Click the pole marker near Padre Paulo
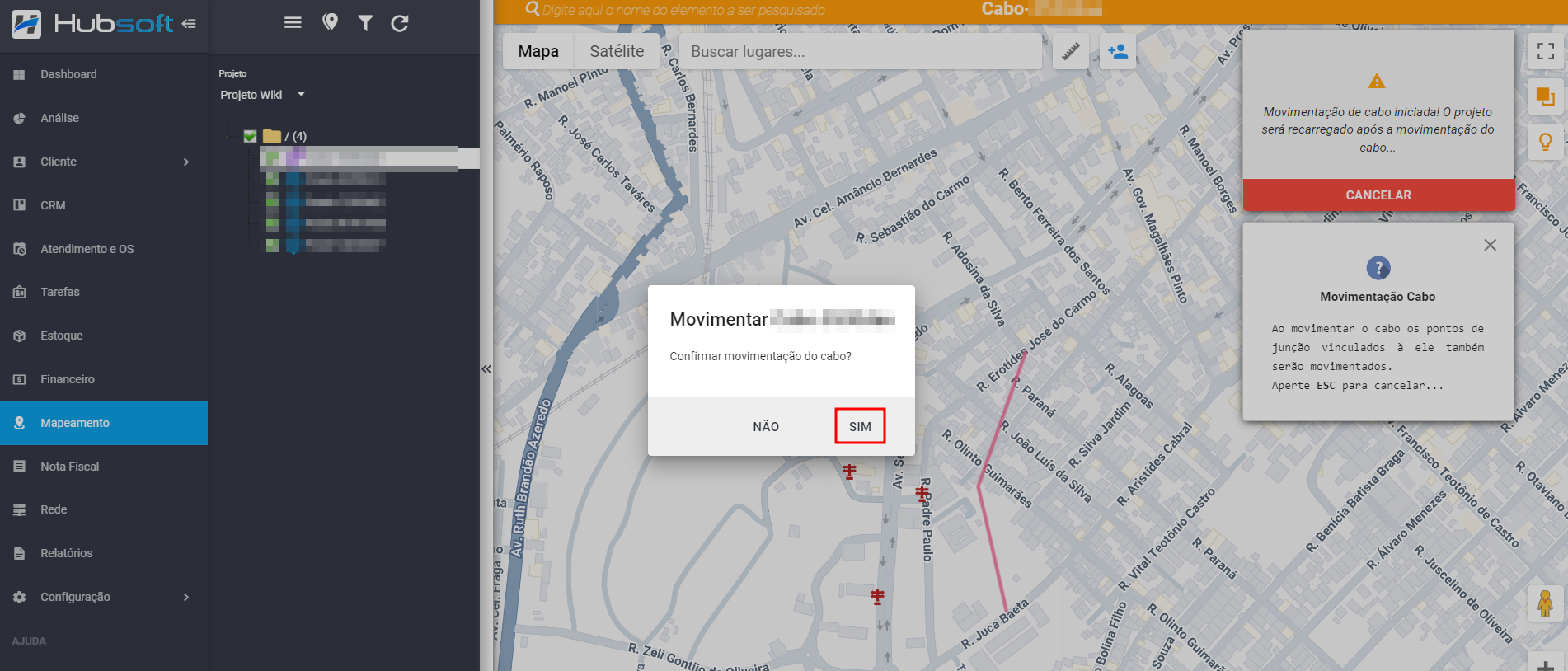The height and width of the screenshot is (671, 1568). click(x=922, y=493)
